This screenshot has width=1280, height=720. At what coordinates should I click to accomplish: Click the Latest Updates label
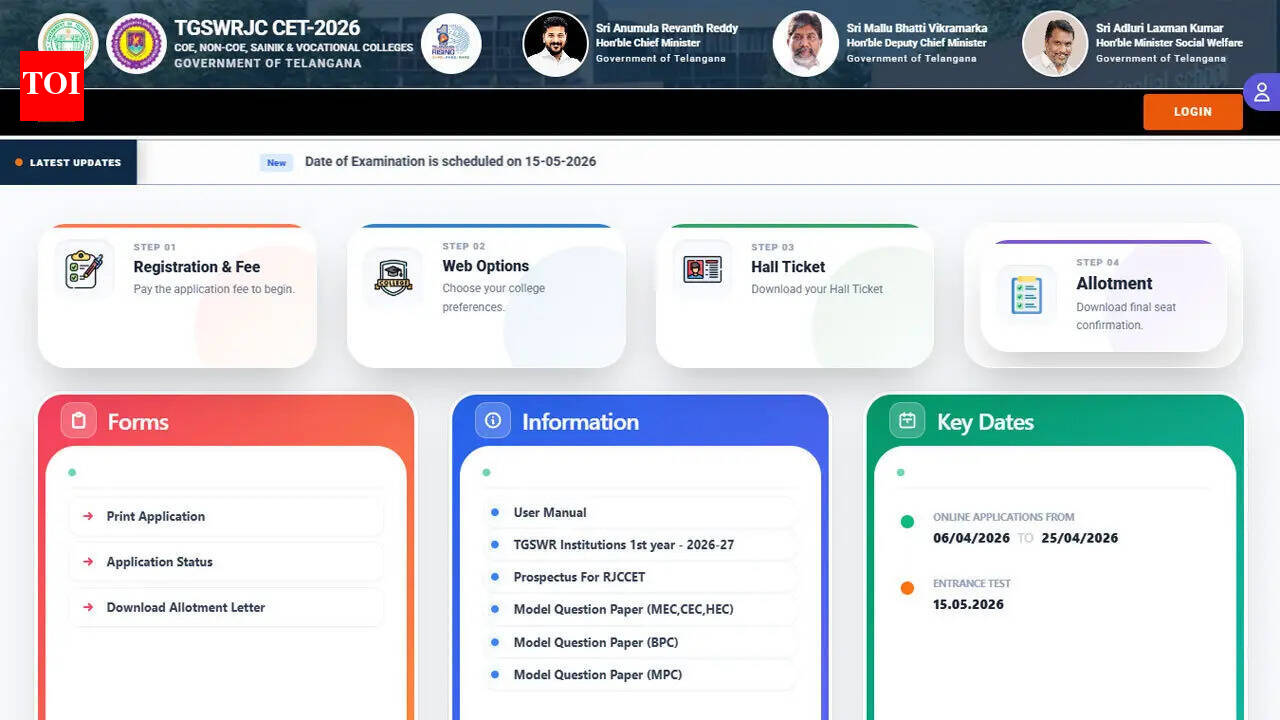75,163
